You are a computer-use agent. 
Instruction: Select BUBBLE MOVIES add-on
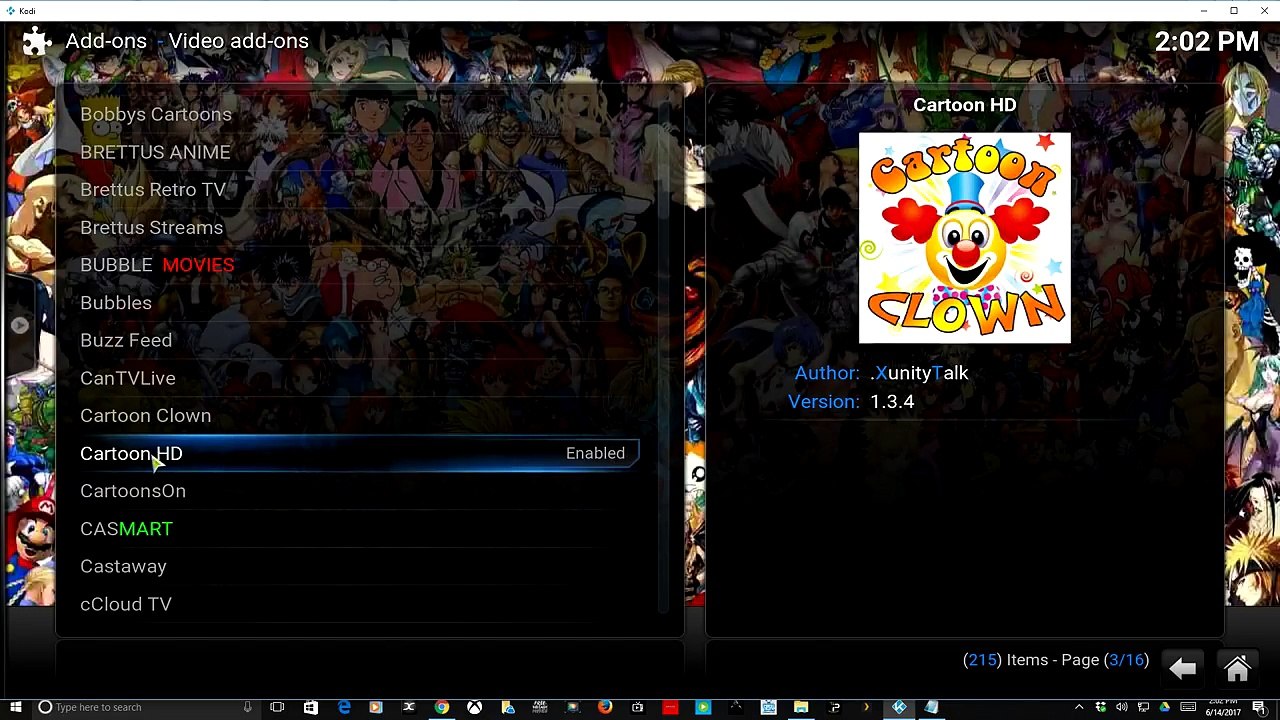[x=157, y=265]
